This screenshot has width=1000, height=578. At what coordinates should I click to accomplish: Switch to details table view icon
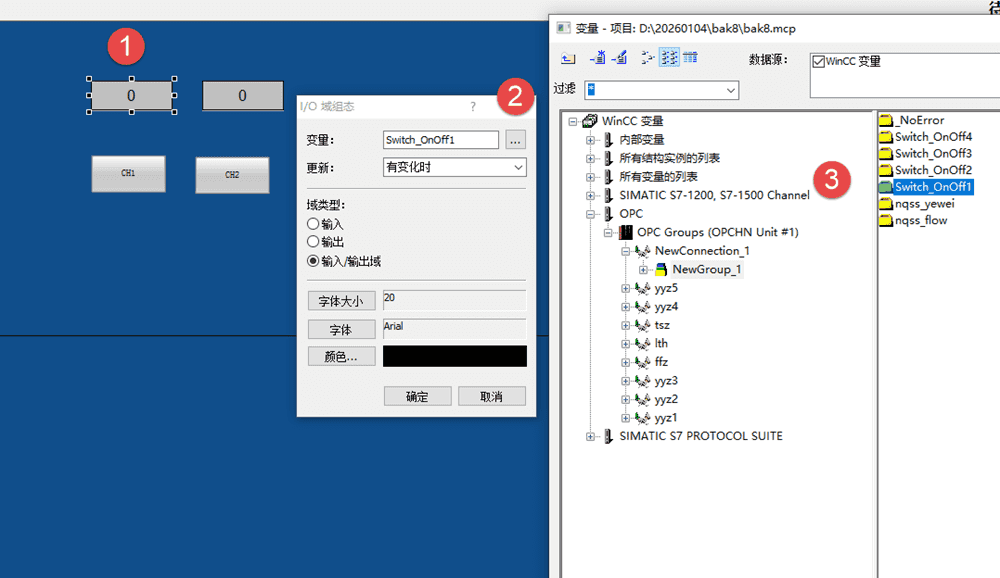690,58
